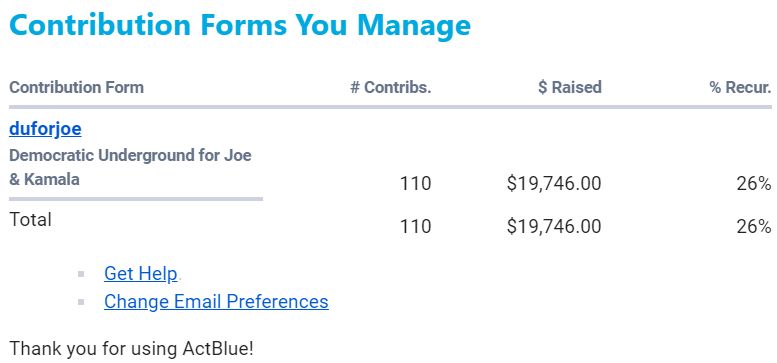The height and width of the screenshot is (363, 777).
Task: Open Change Email Preferences link
Action: click(x=216, y=301)
